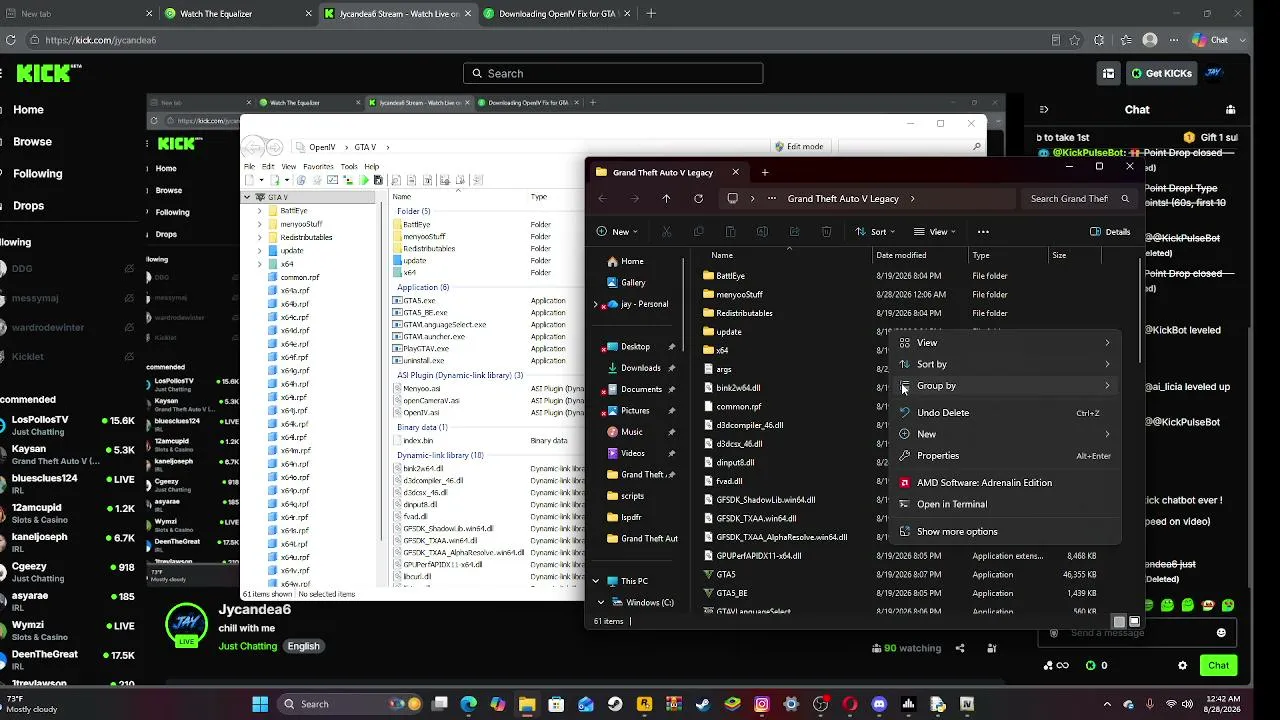Show hidden system tray icons
Screen dimensions: 1280x720
point(1109,704)
